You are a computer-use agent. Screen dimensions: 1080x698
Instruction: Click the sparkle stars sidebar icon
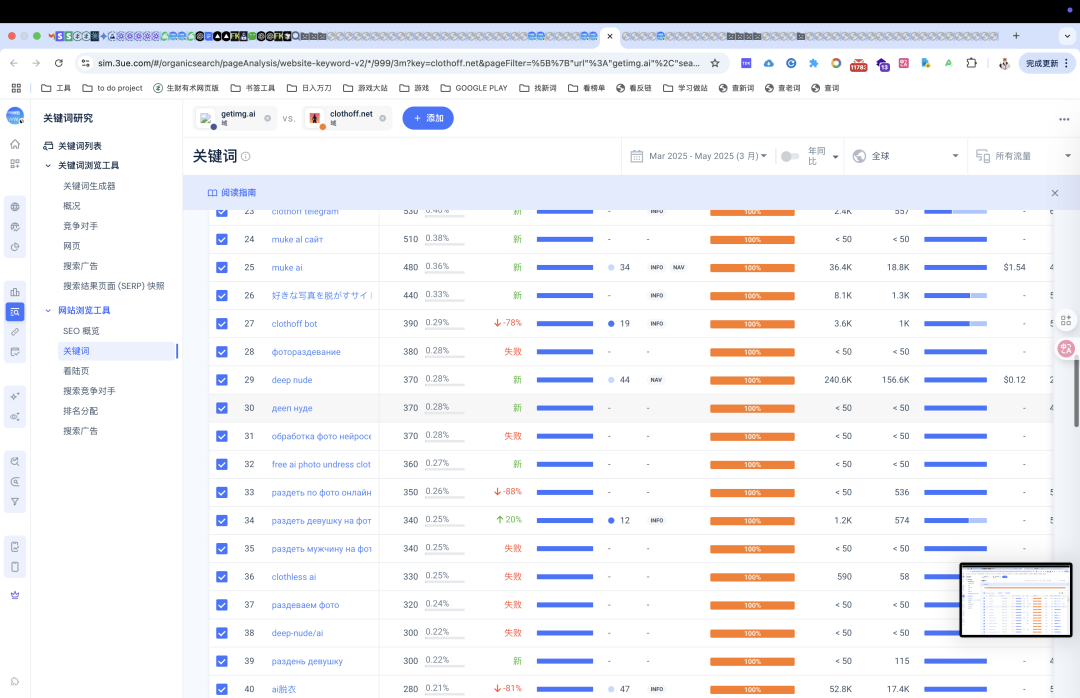coord(15,396)
